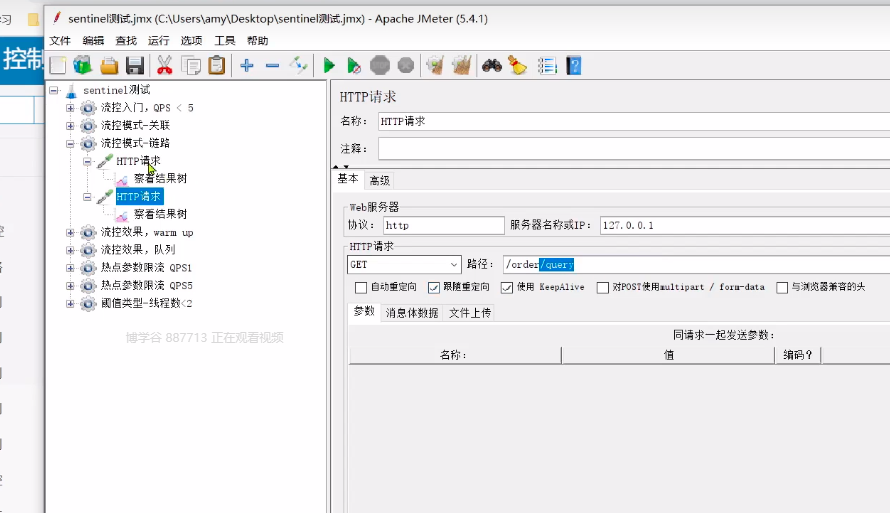This screenshot has width=890, height=513.
Task: Click the 协议 field containing http
Action: coord(443,225)
